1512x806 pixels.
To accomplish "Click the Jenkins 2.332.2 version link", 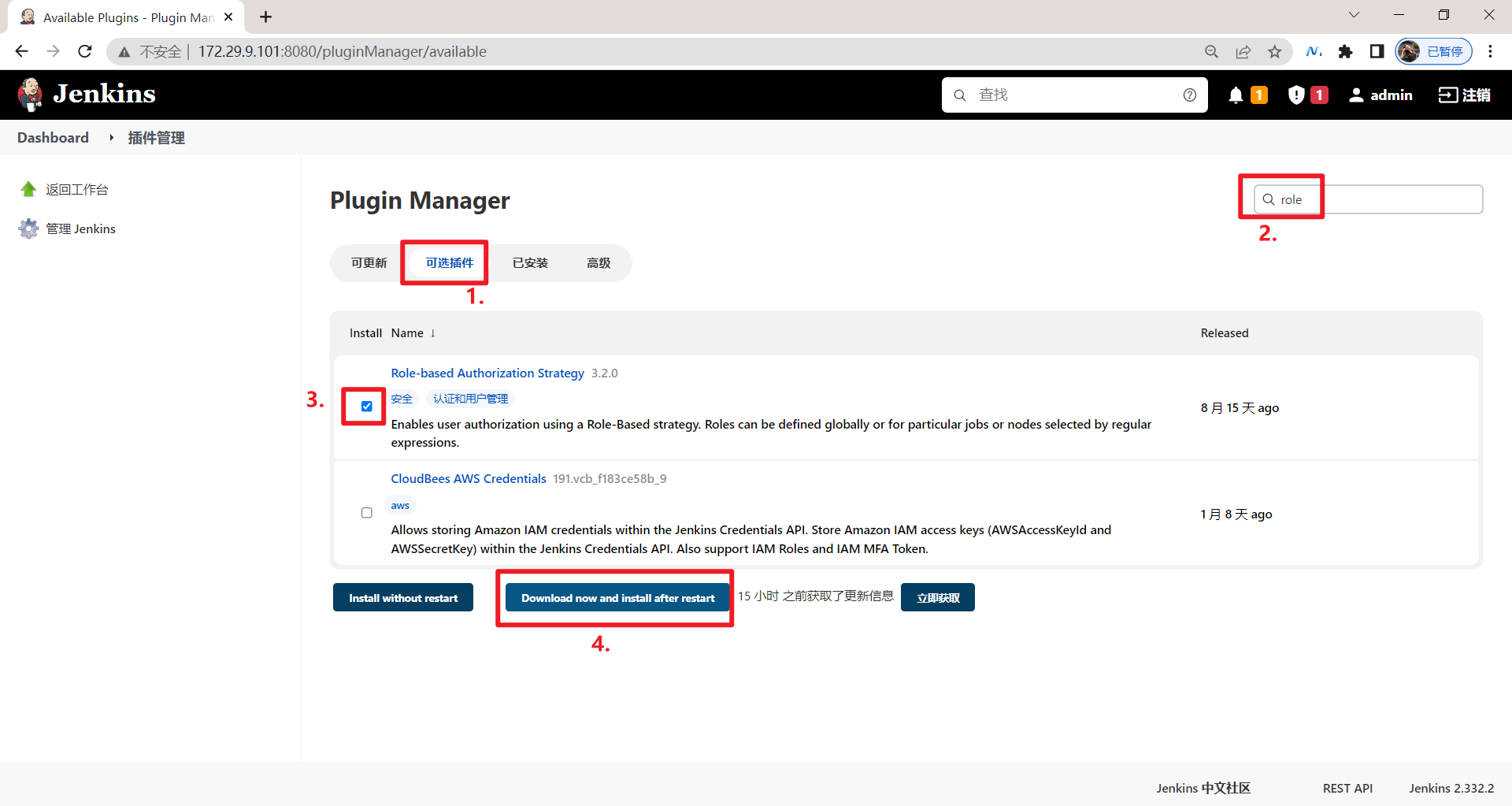I will tap(1451, 789).
